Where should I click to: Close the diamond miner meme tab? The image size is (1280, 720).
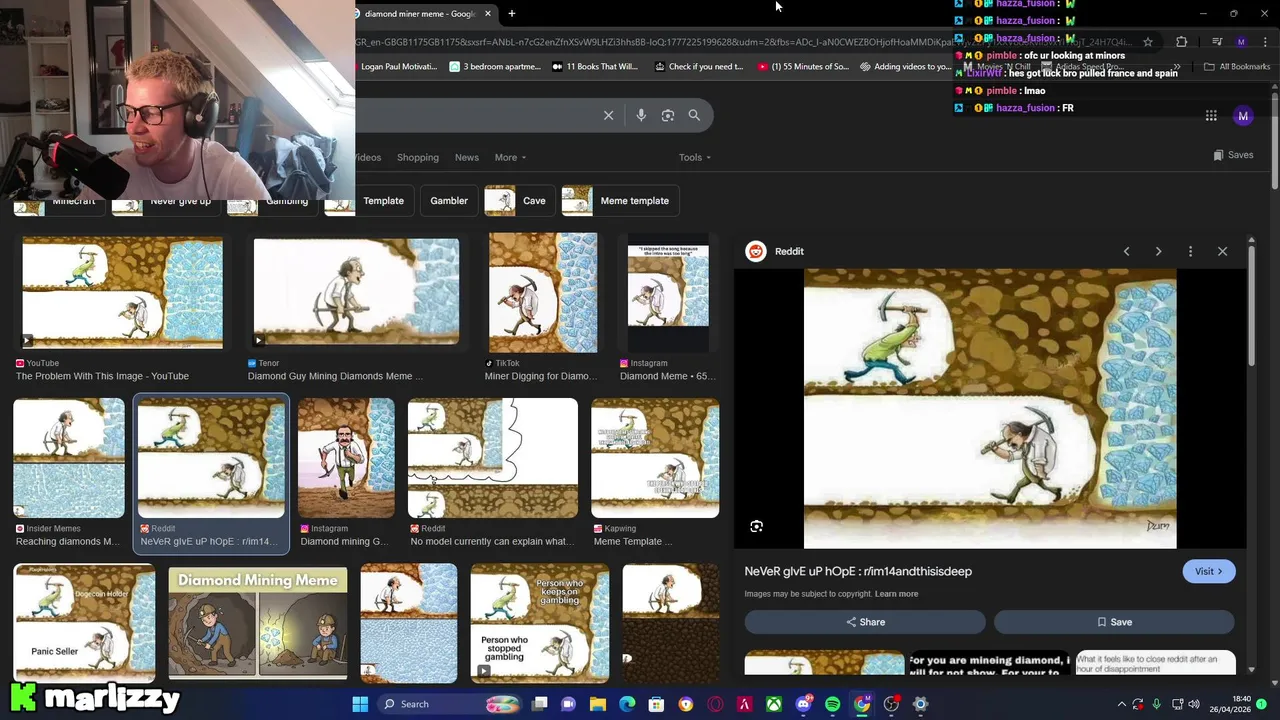488,14
